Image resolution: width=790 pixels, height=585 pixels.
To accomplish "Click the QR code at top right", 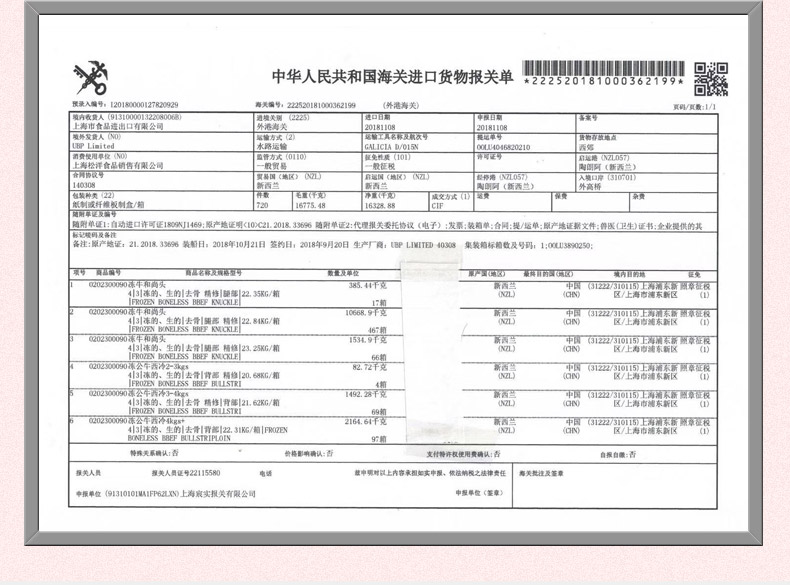I will 711,79.
